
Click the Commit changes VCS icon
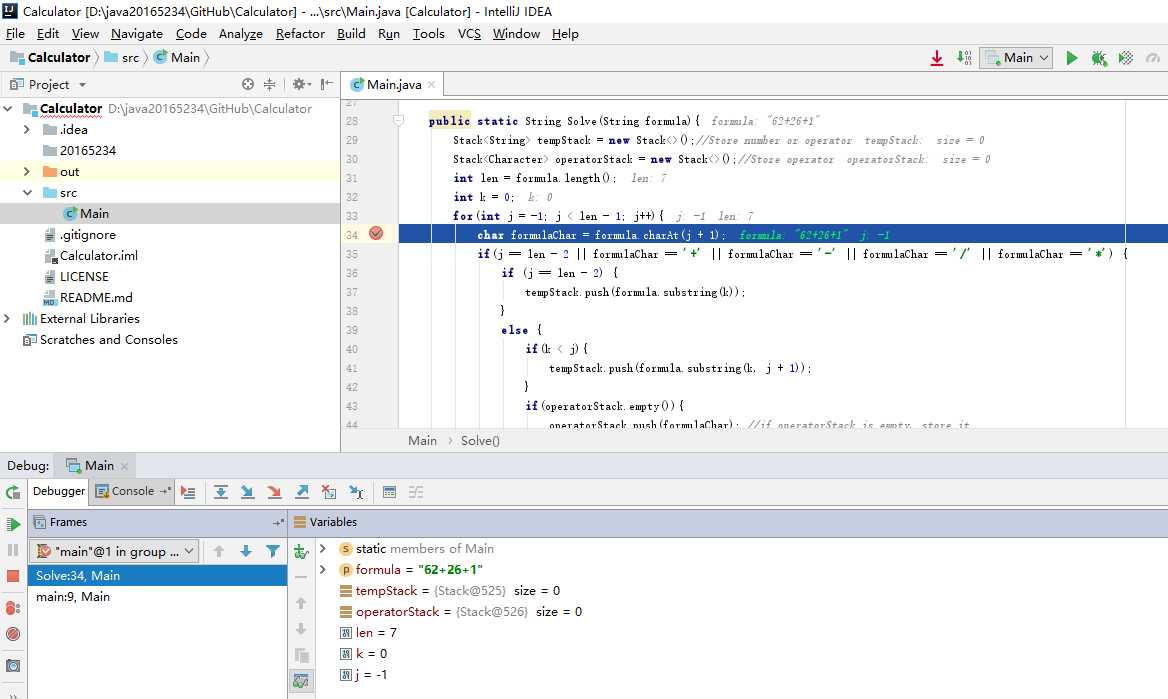964,57
